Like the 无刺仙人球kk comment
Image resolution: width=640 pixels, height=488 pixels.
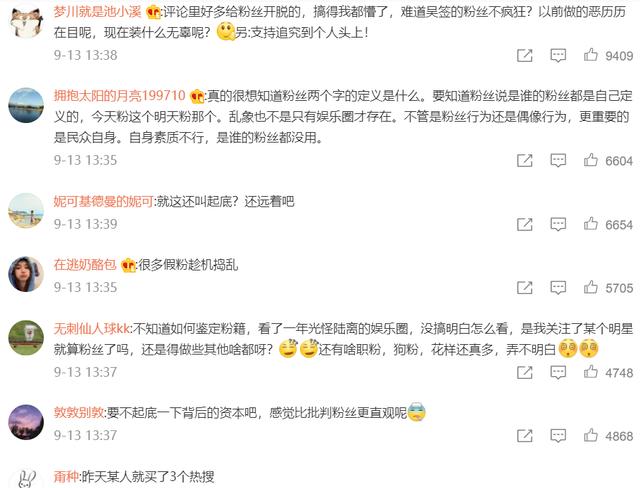[591, 372]
